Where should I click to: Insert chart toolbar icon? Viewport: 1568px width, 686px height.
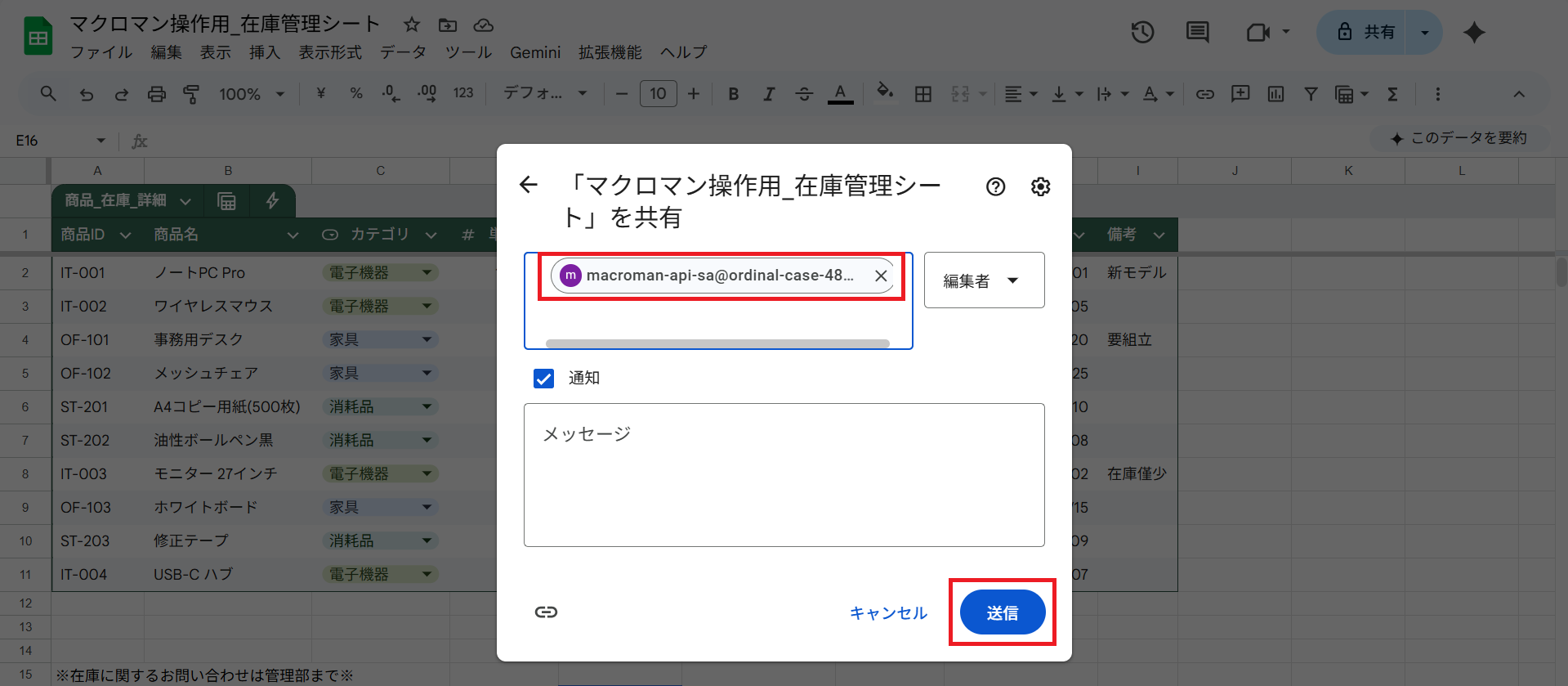[1275, 94]
